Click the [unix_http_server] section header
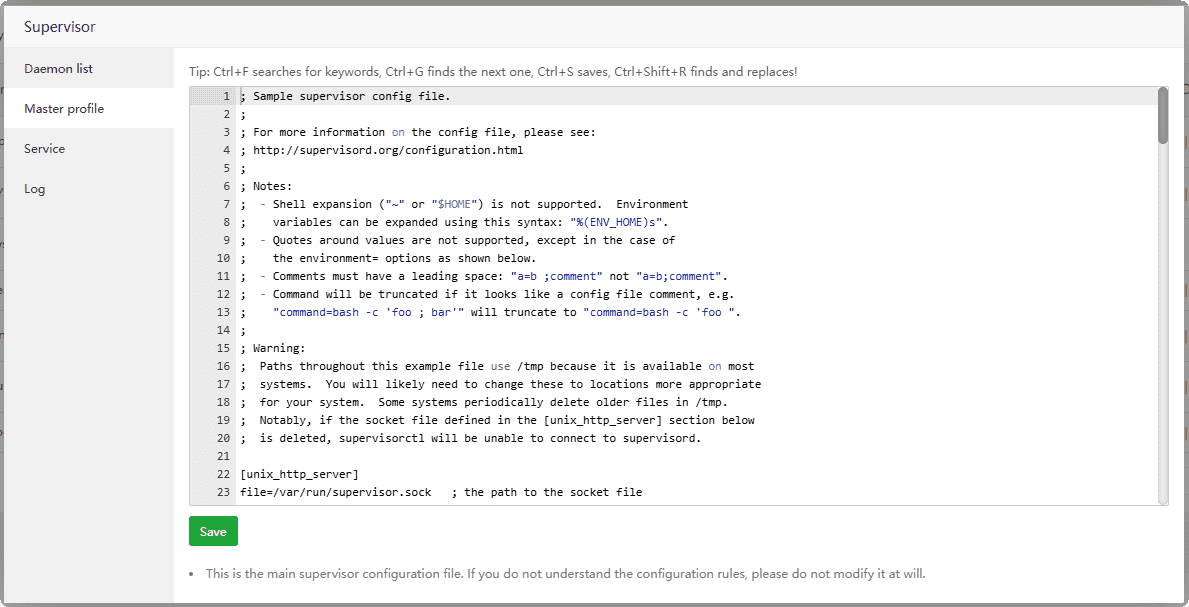Viewport: 1189px width, 607px height. coord(300,474)
